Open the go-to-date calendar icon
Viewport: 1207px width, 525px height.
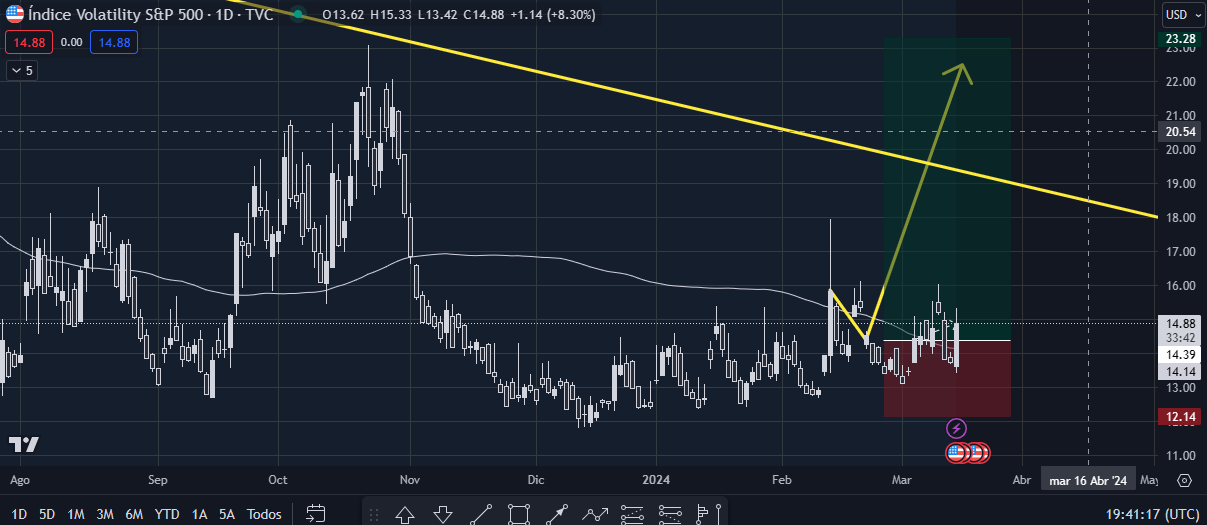(316, 514)
